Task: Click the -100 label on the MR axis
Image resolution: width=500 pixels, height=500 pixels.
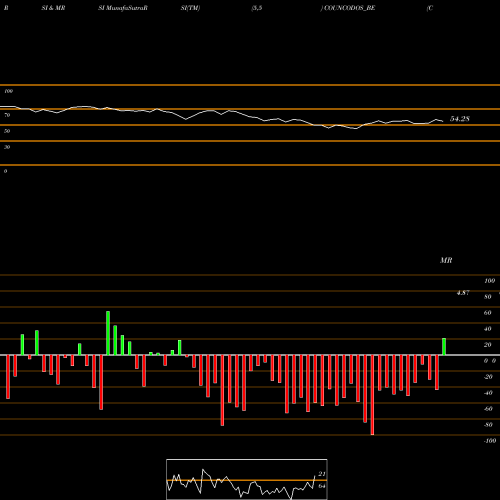Action: (490, 441)
